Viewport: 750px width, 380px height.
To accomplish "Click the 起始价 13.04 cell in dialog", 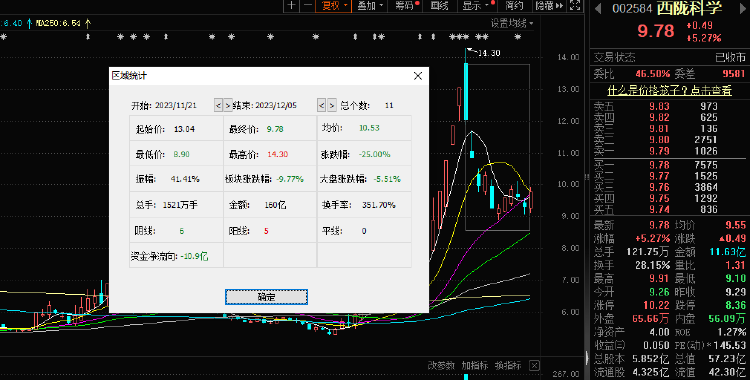I will coord(176,129).
